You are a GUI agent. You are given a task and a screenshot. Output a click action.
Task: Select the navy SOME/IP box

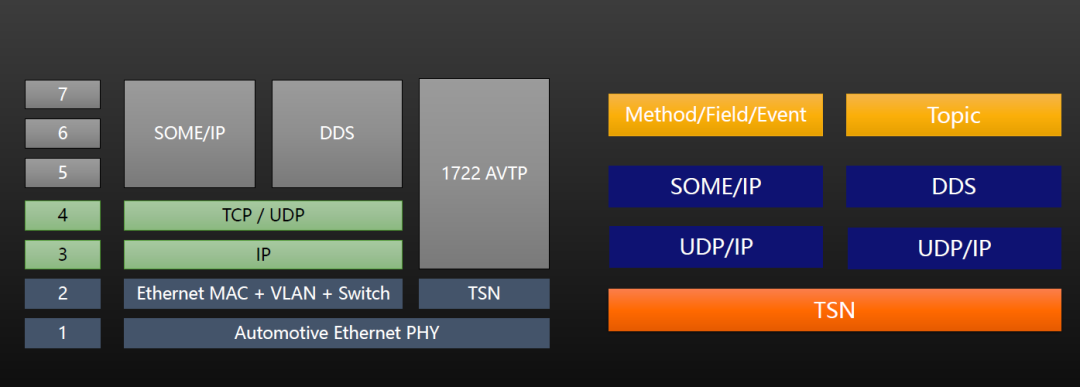pyautogui.click(x=716, y=187)
